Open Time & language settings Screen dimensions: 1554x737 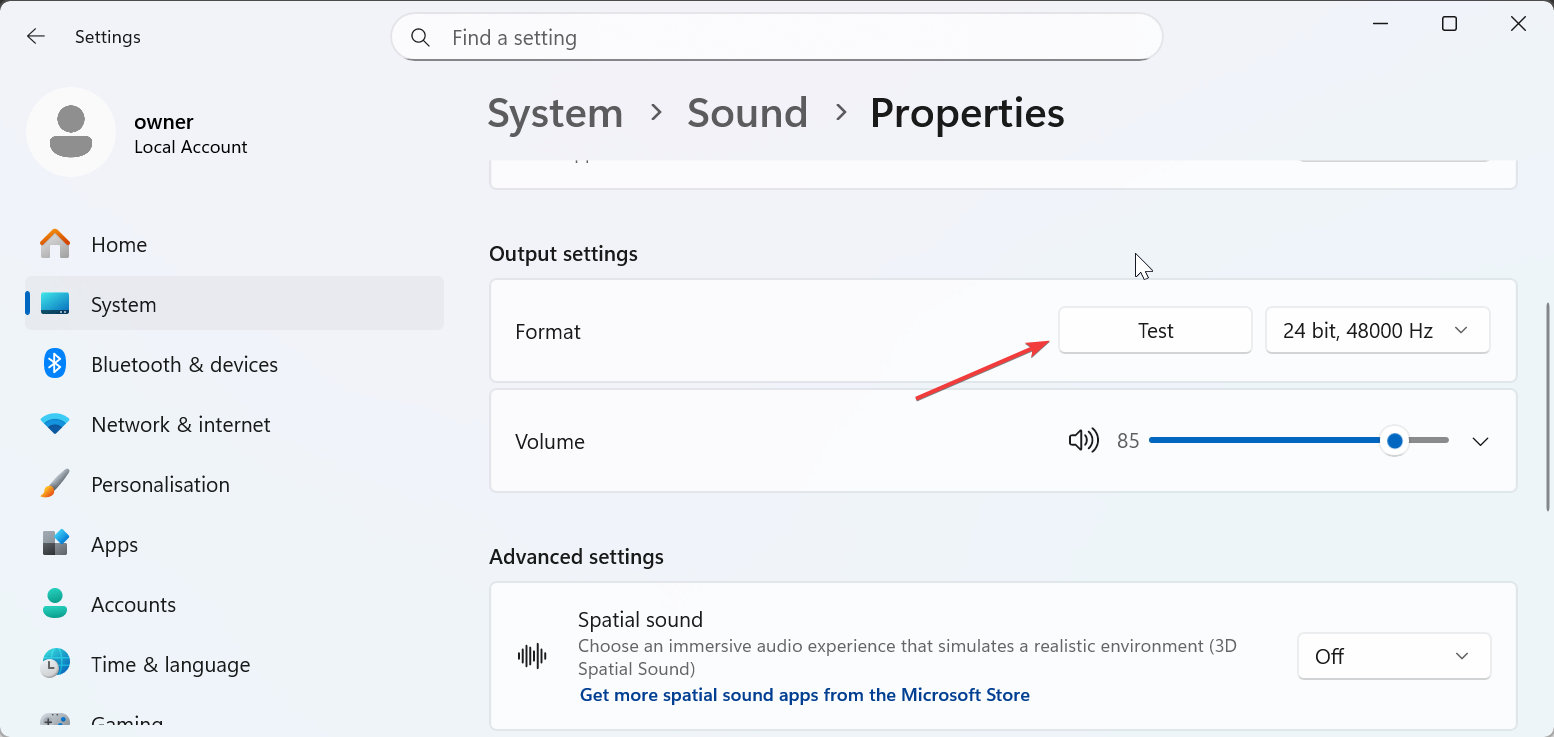pyautogui.click(x=170, y=664)
